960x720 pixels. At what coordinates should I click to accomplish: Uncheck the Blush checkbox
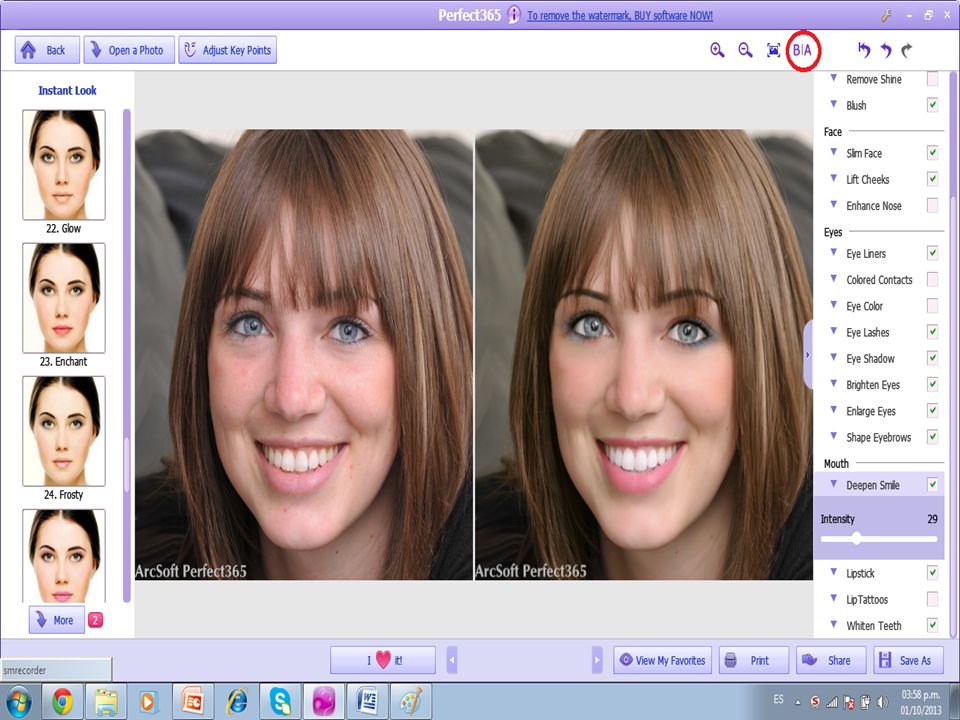(932, 105)
